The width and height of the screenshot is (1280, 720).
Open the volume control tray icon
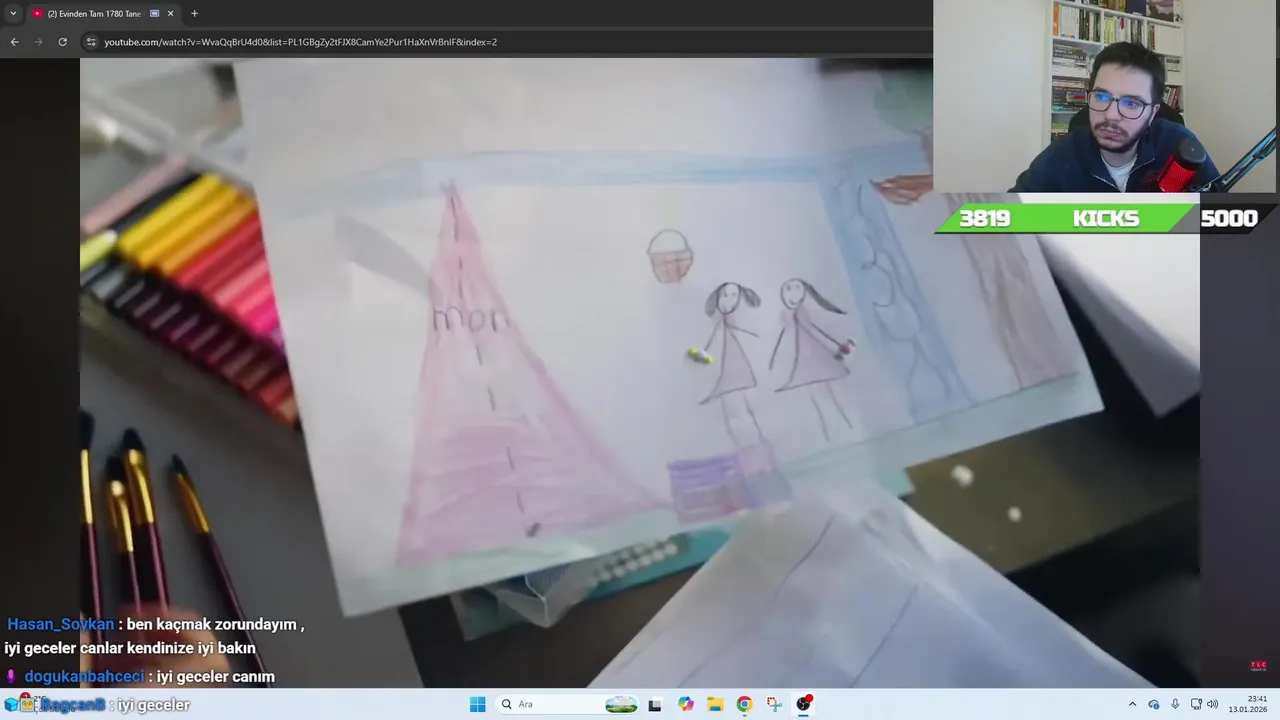tap(1212, 704)
